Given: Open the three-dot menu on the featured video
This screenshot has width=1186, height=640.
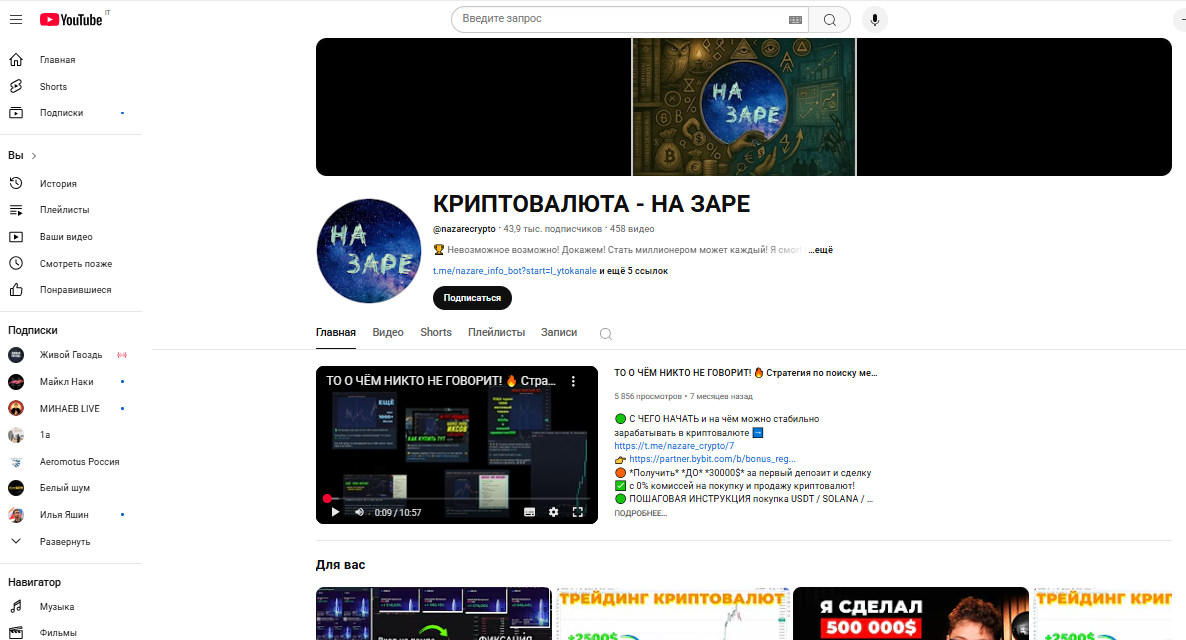Looking at the screenshot, I should [573, 381].
